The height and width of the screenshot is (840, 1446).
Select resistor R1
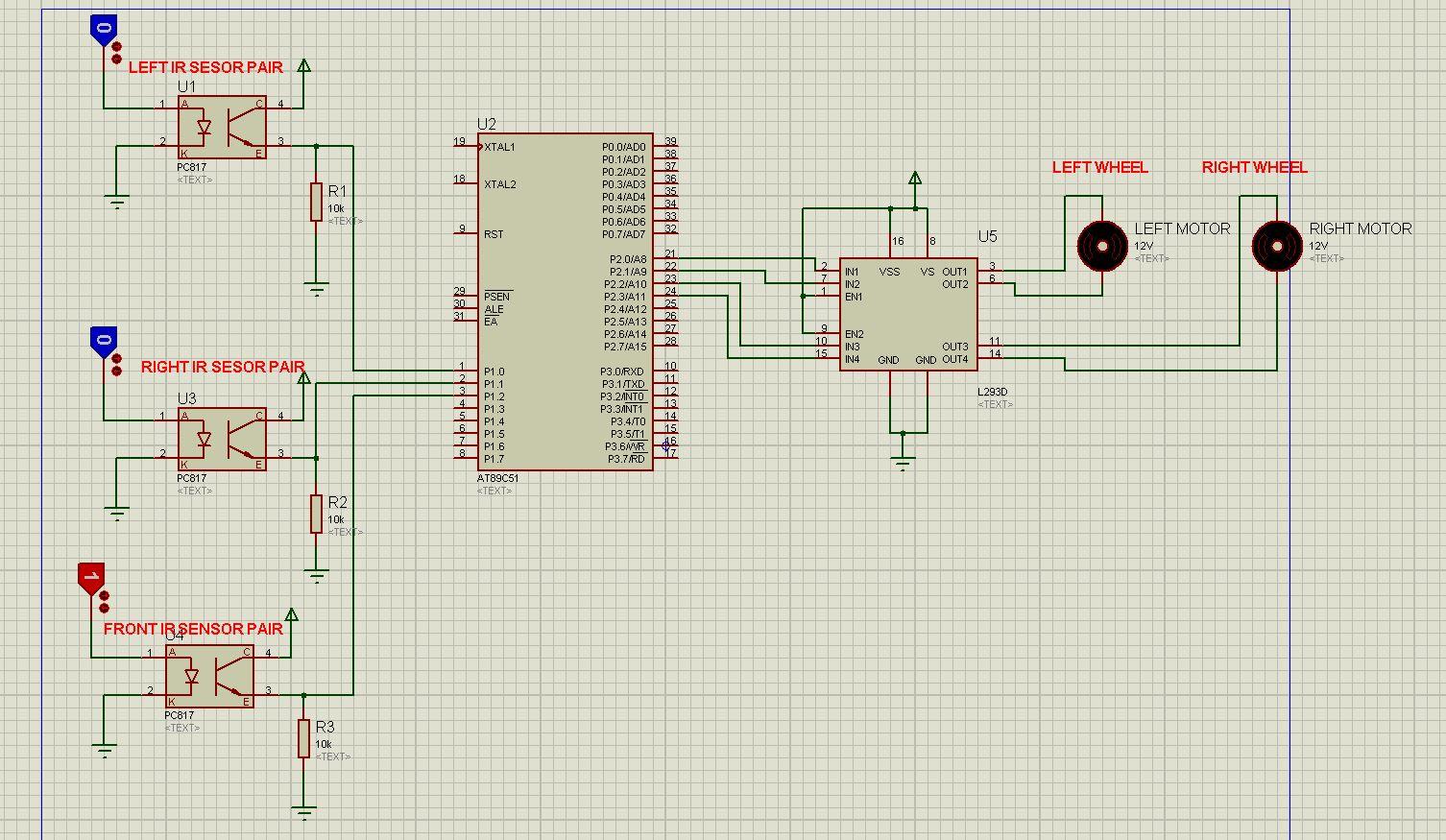pos(317,199)
